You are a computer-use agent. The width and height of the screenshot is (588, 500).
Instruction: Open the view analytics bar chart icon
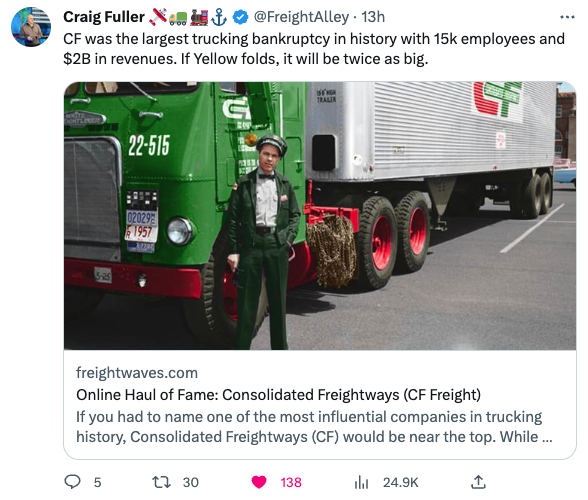click(362, 482)
